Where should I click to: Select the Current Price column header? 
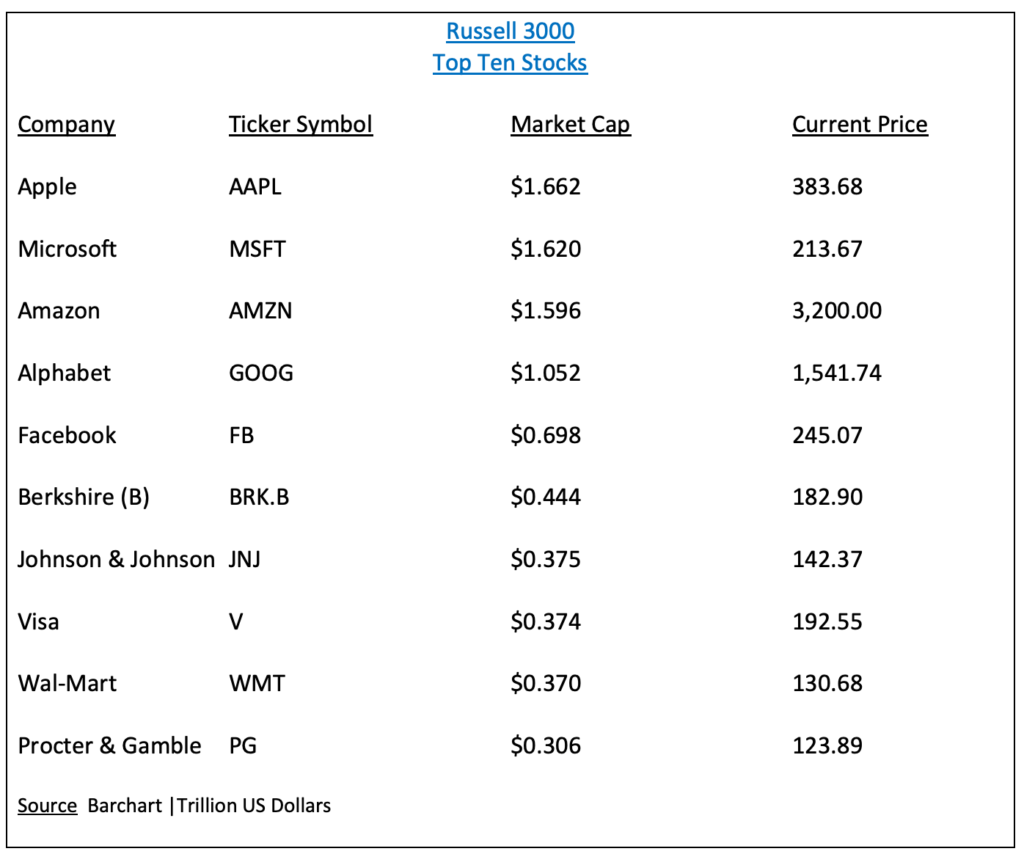860,124
